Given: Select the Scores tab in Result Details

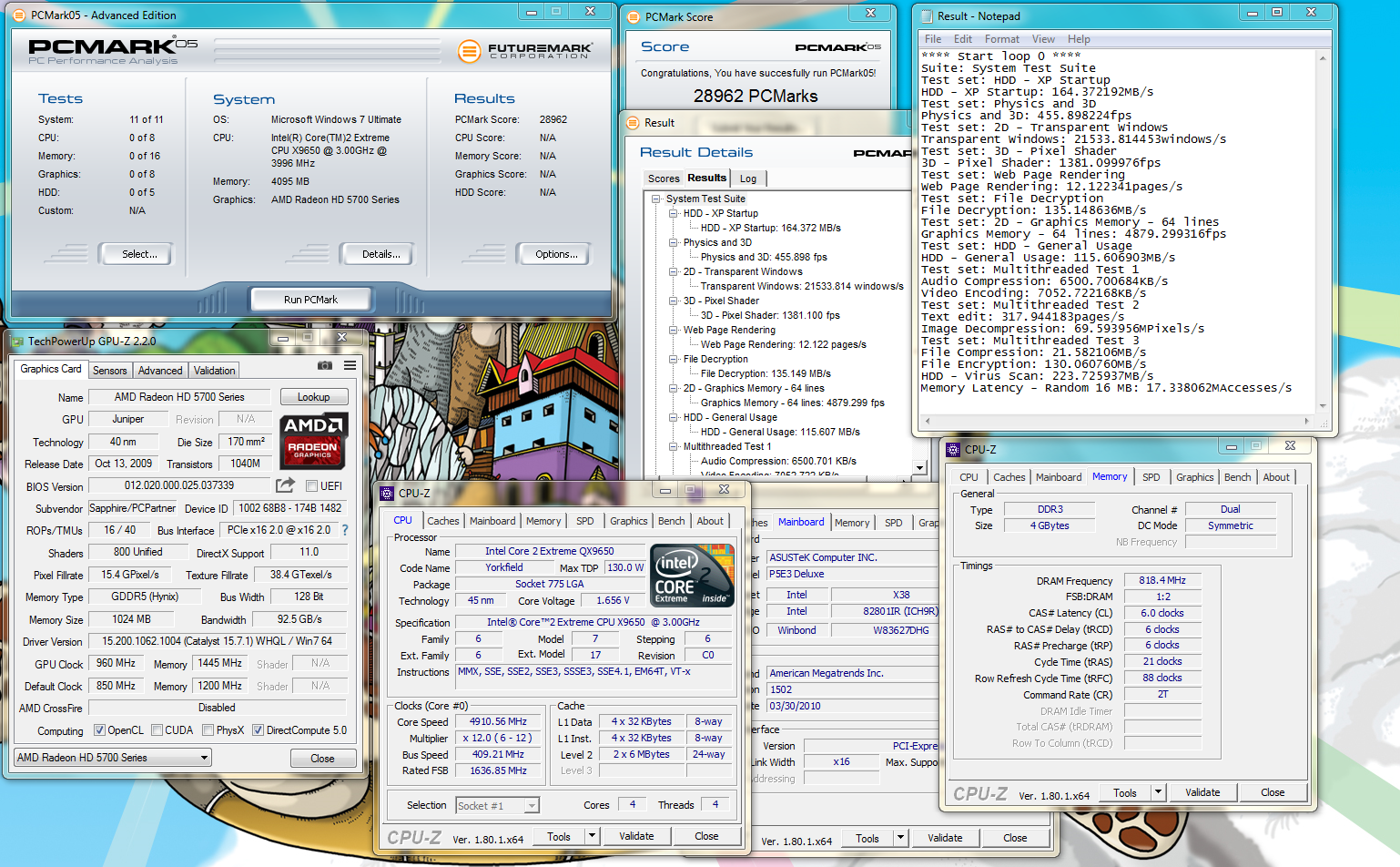Looking at the screenshot, I should point(664,178).
